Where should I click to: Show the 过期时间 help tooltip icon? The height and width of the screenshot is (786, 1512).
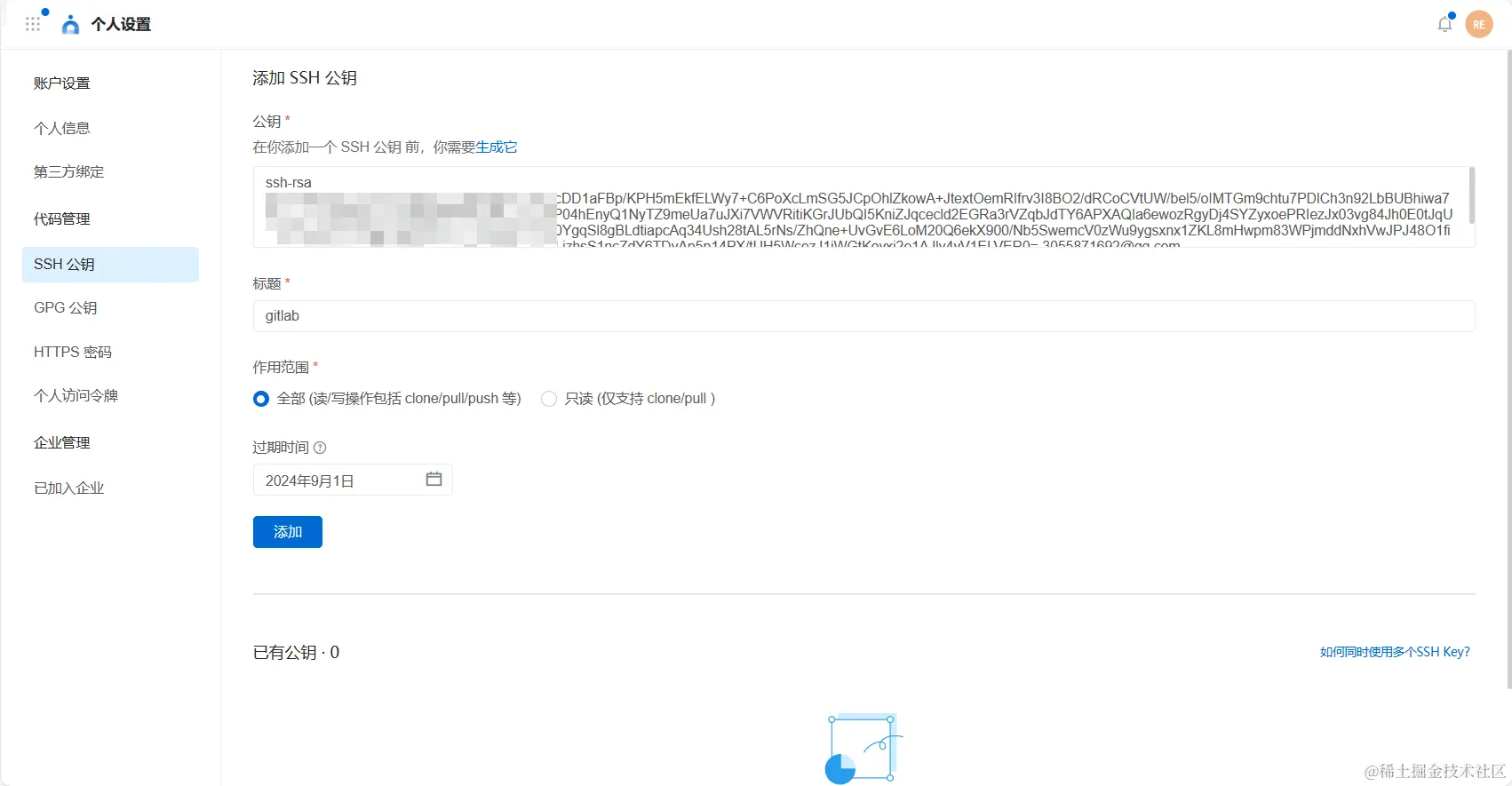coord(320,448)
